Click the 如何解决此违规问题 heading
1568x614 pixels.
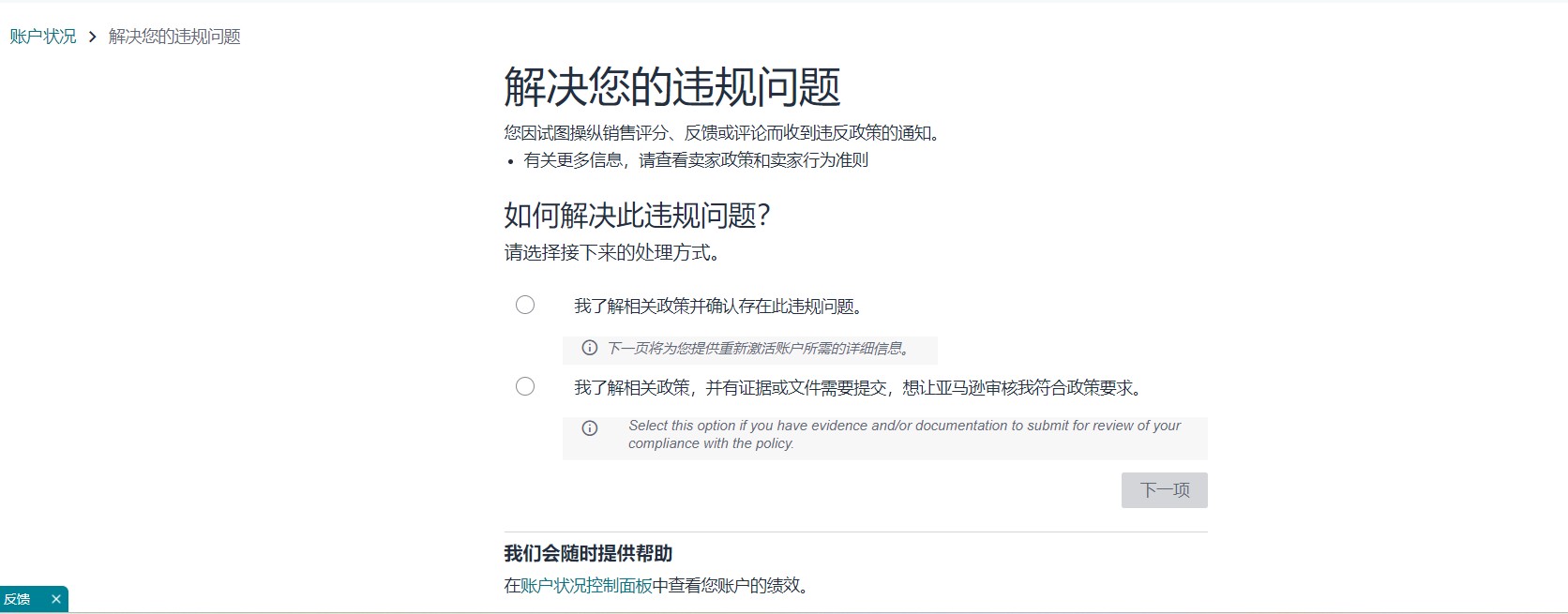pos(637,216)
